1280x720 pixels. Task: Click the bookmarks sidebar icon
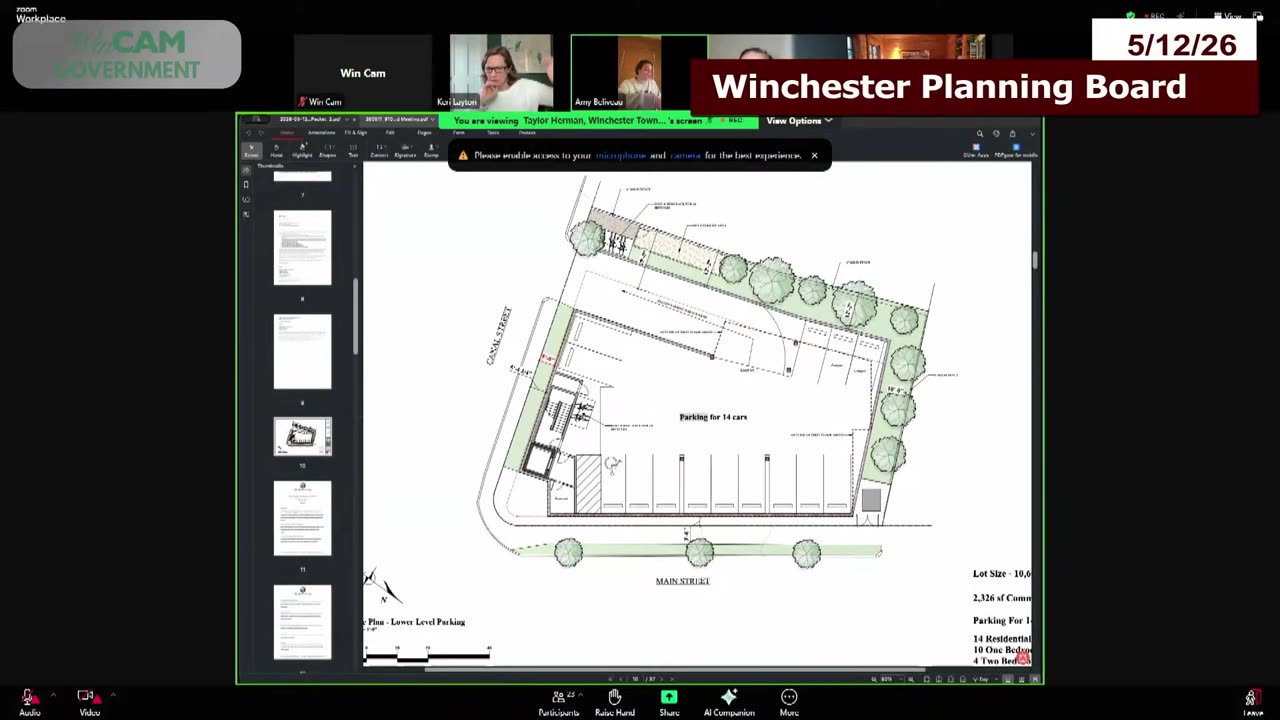(x=246, y=185)
